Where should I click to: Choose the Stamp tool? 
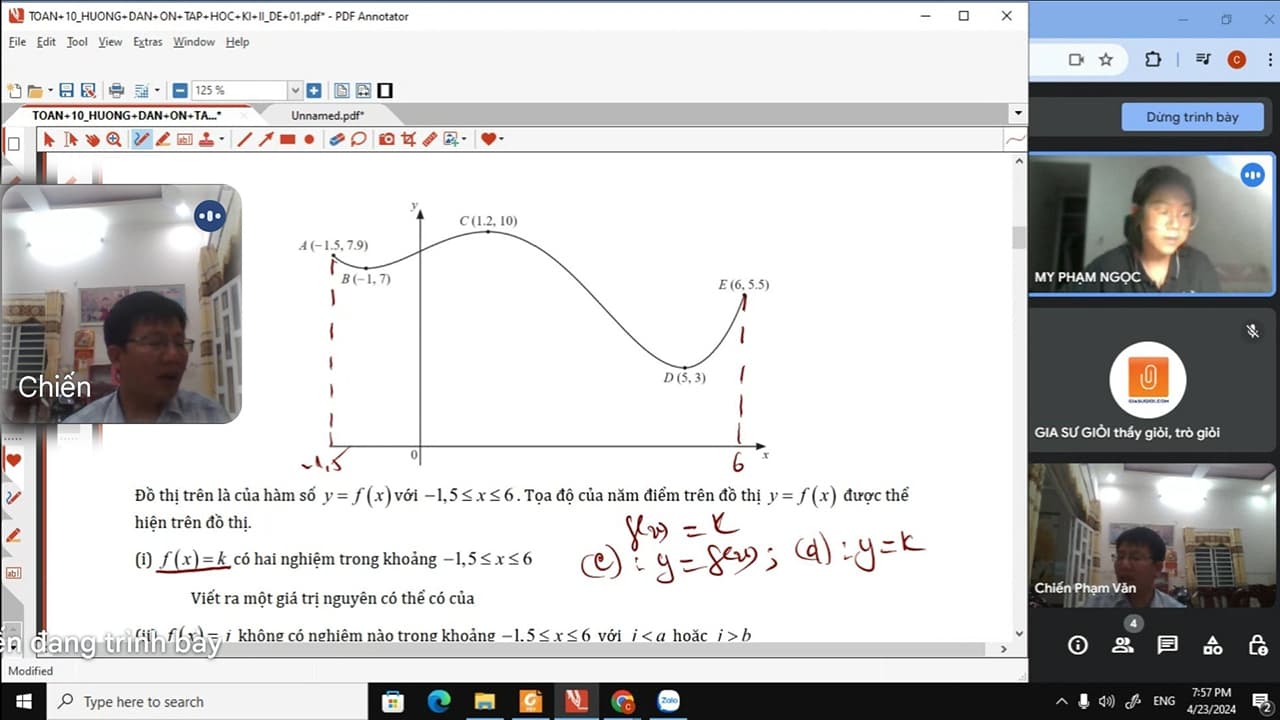[207, 139]
